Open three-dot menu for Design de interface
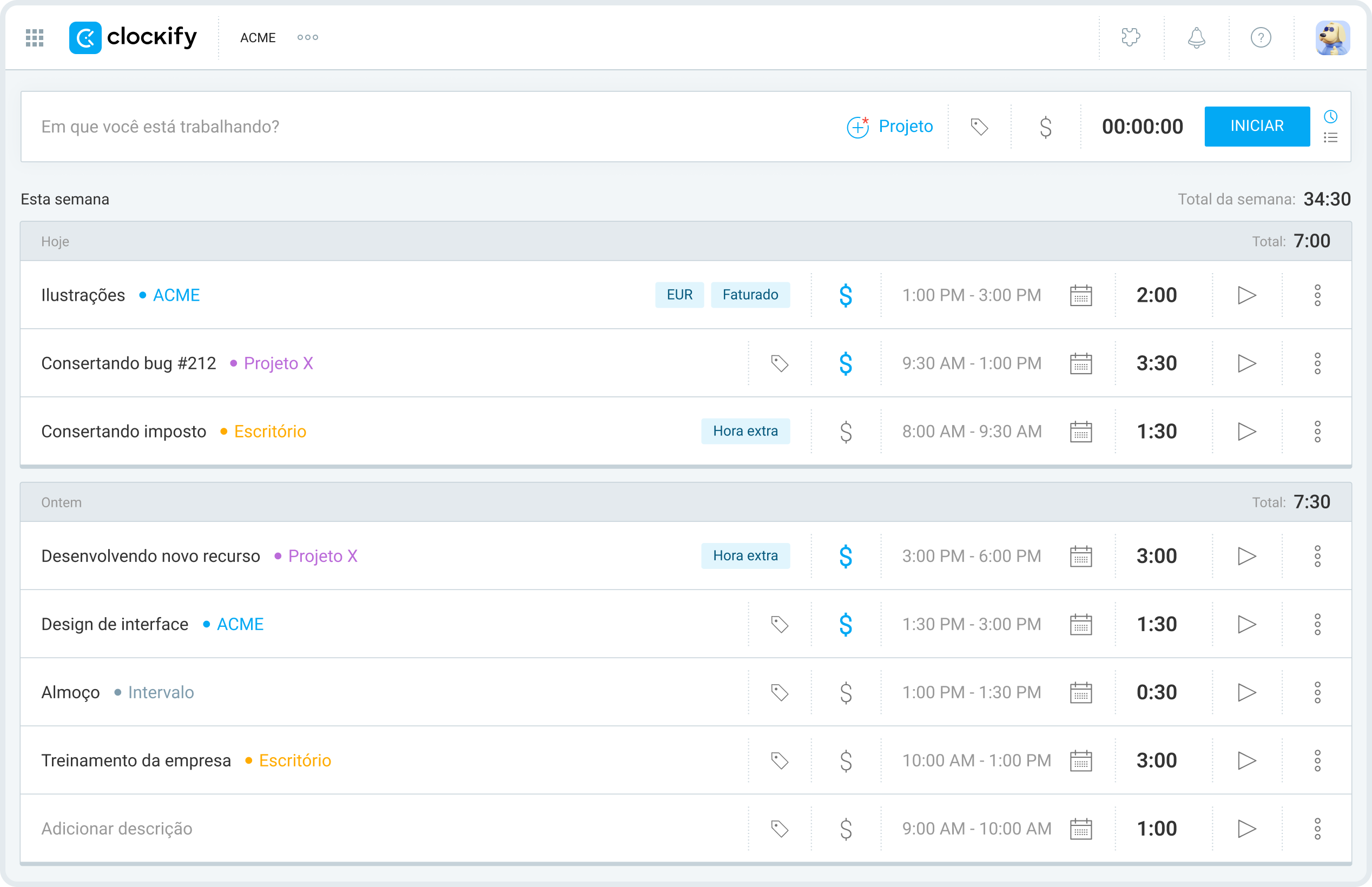 pos(1317,624)
